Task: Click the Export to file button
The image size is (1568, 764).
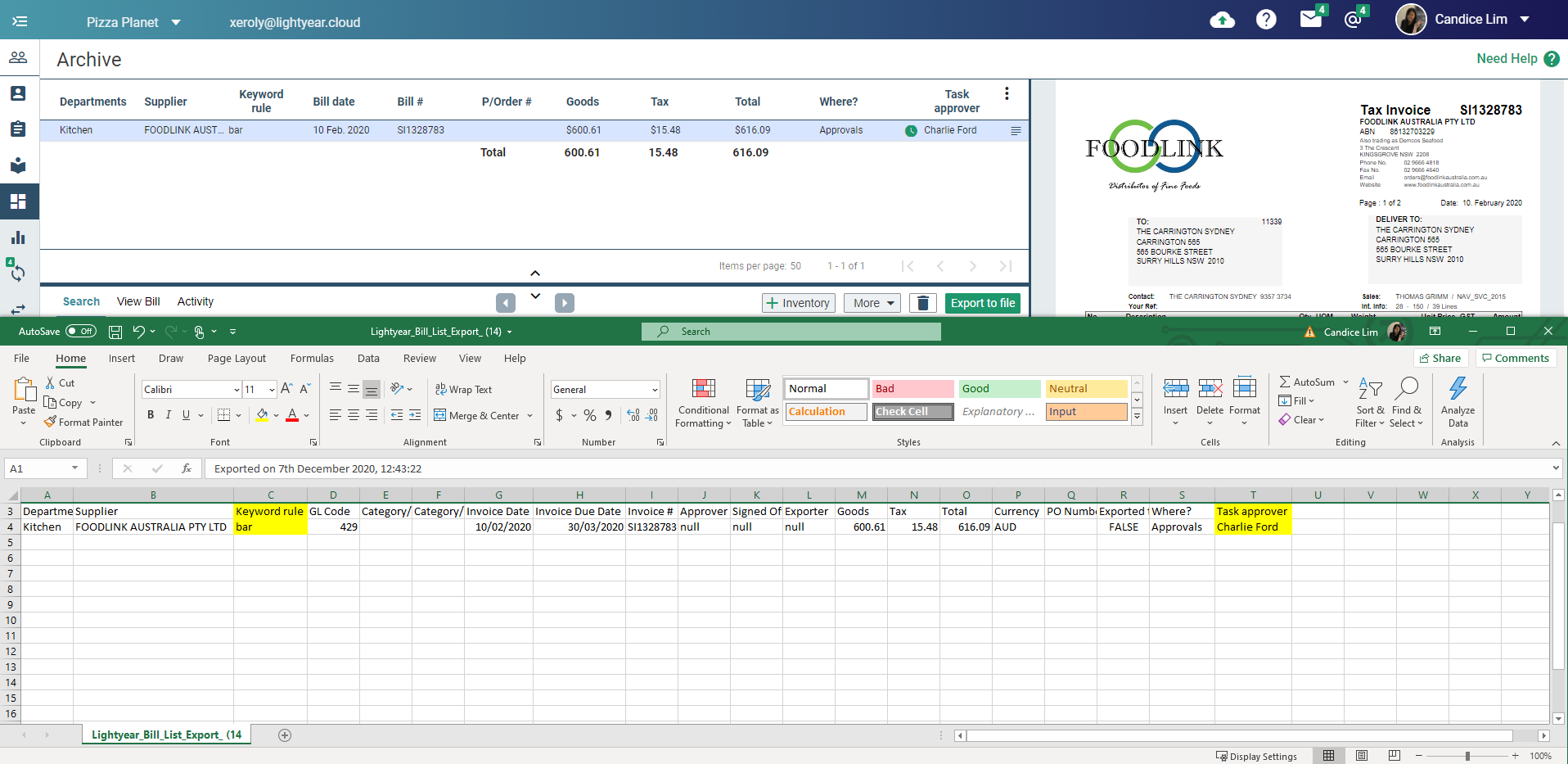Action: point(983,303)
